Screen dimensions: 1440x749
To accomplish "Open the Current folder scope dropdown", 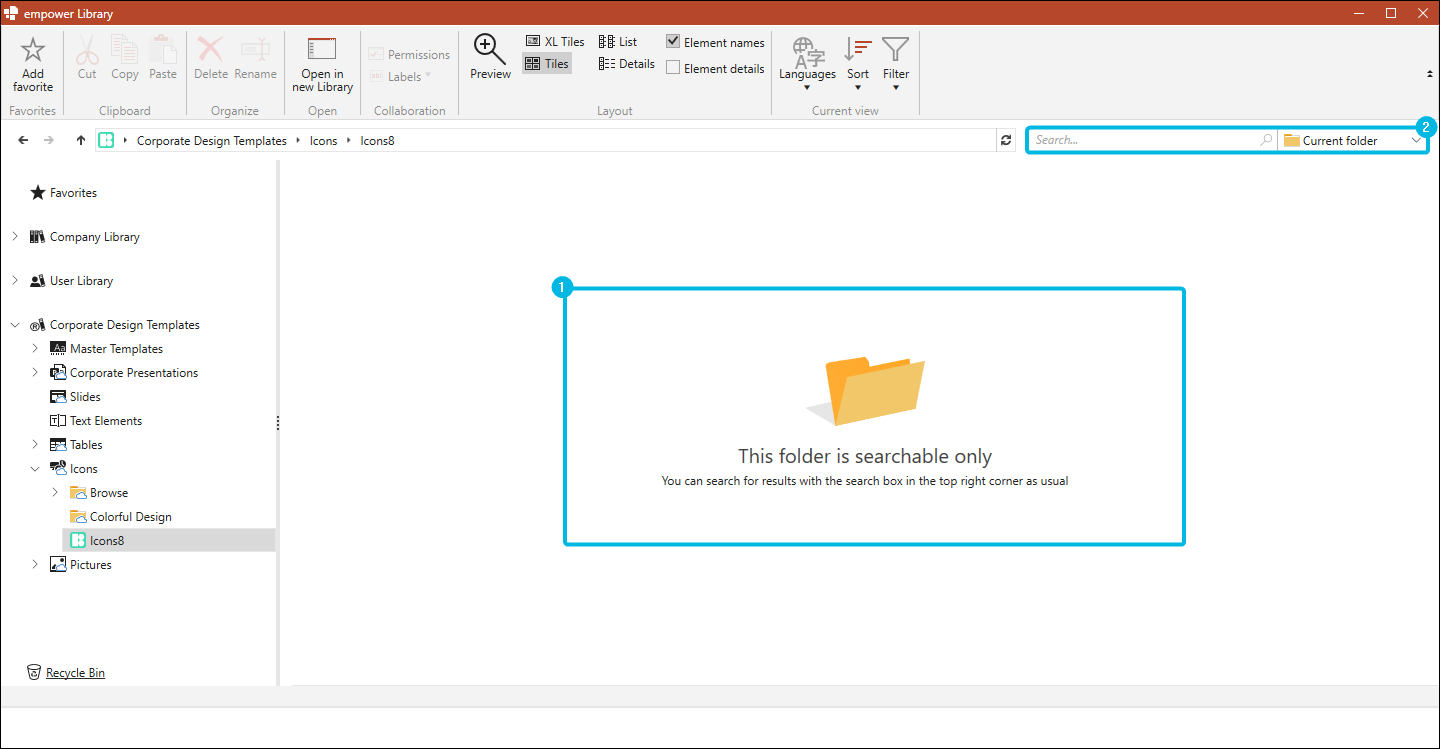I will (x=1352, y=141).
